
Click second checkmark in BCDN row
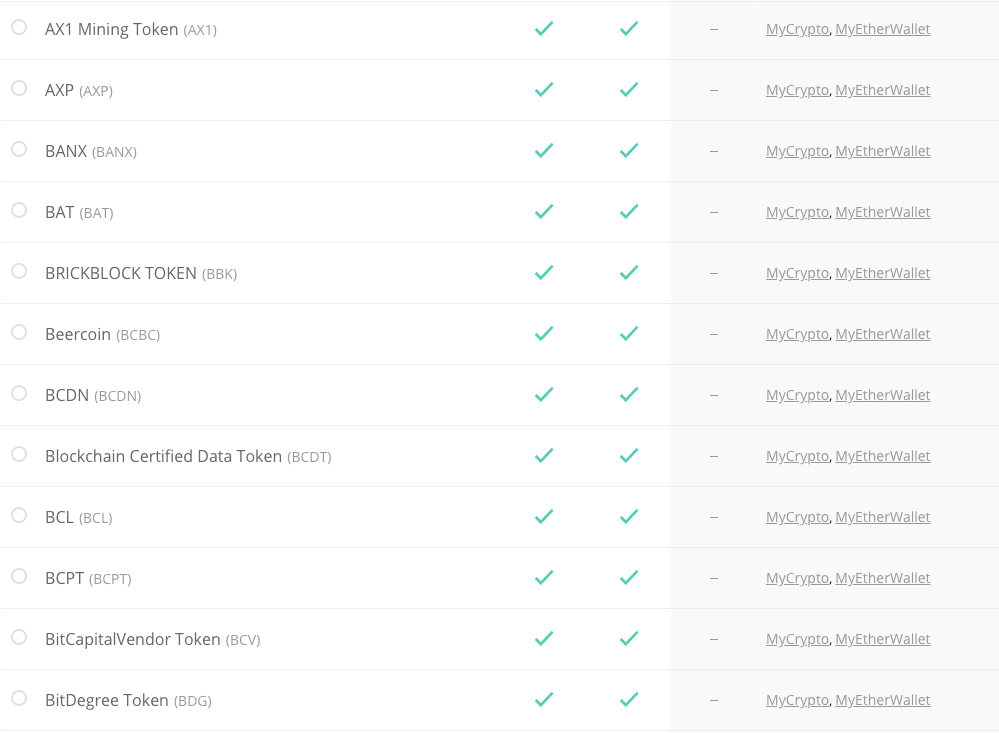pyautogui.click(x=629, y=395)
